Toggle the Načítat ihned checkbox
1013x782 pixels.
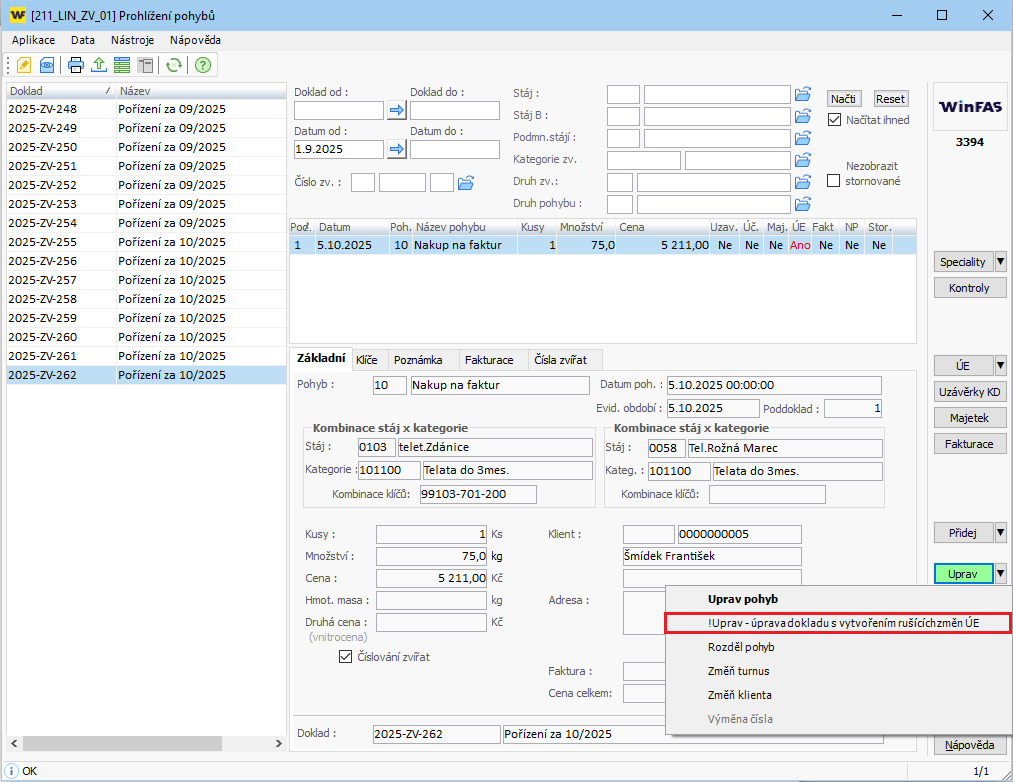click(x=835, y=119)
